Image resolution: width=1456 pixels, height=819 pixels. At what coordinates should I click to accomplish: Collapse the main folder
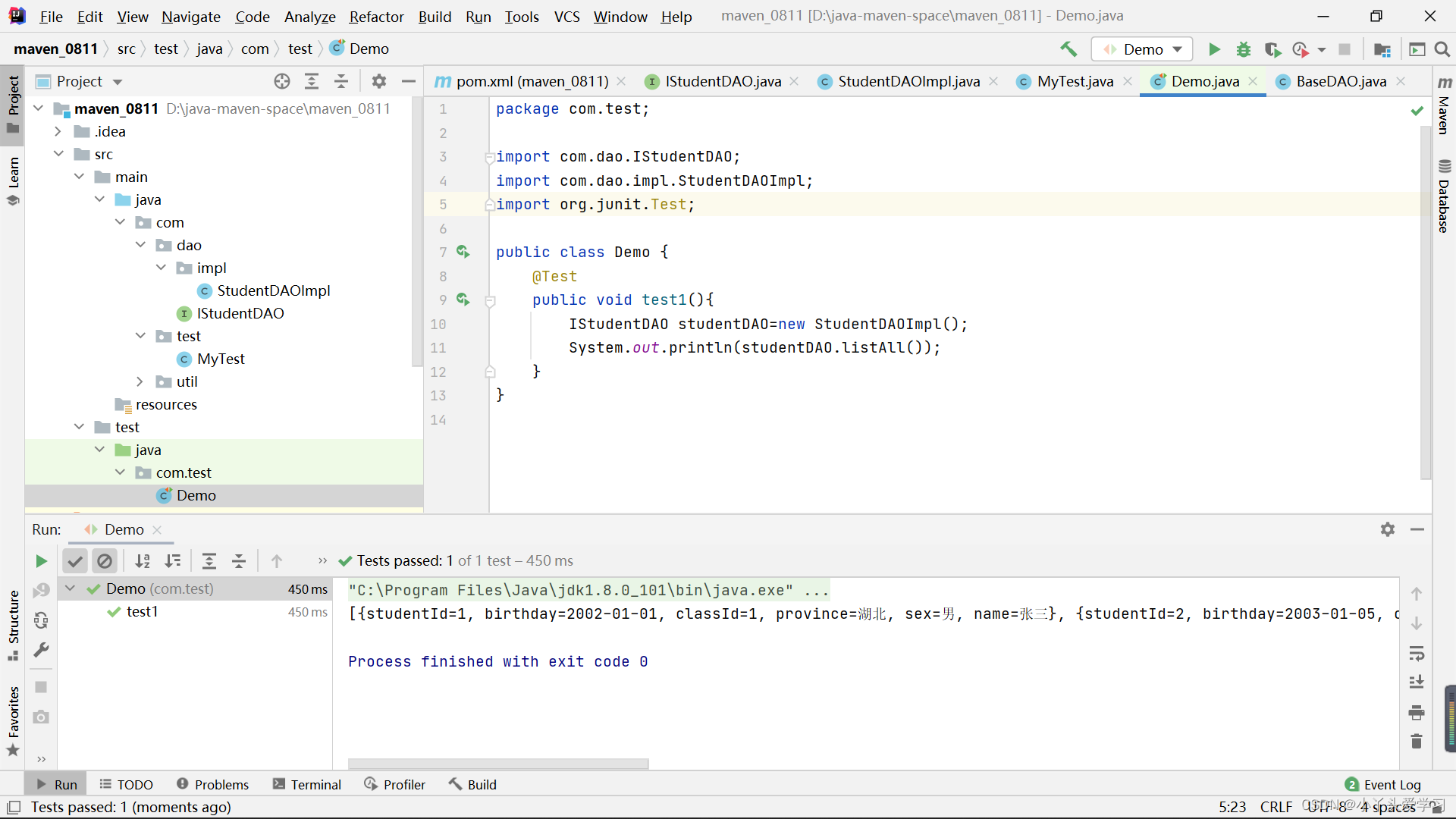pos(79,177)
